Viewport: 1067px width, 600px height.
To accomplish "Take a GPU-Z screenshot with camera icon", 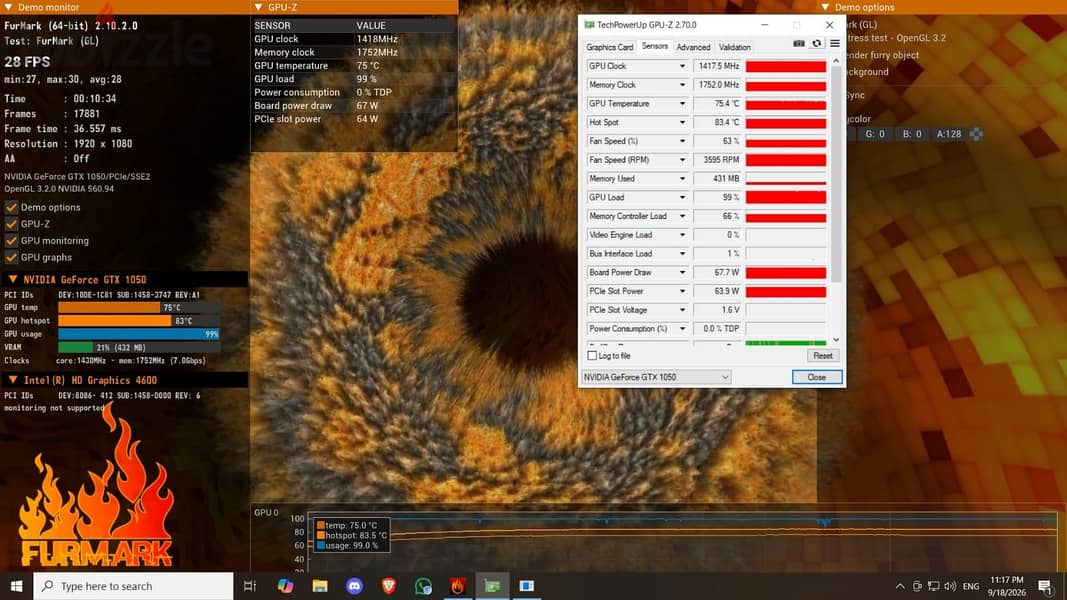I will point(799,44).
